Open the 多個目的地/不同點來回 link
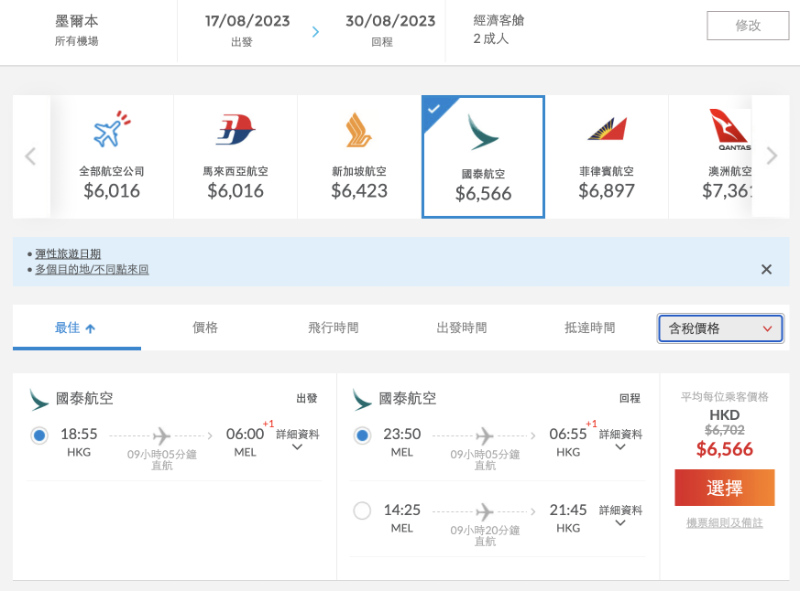 coord(92,269)
